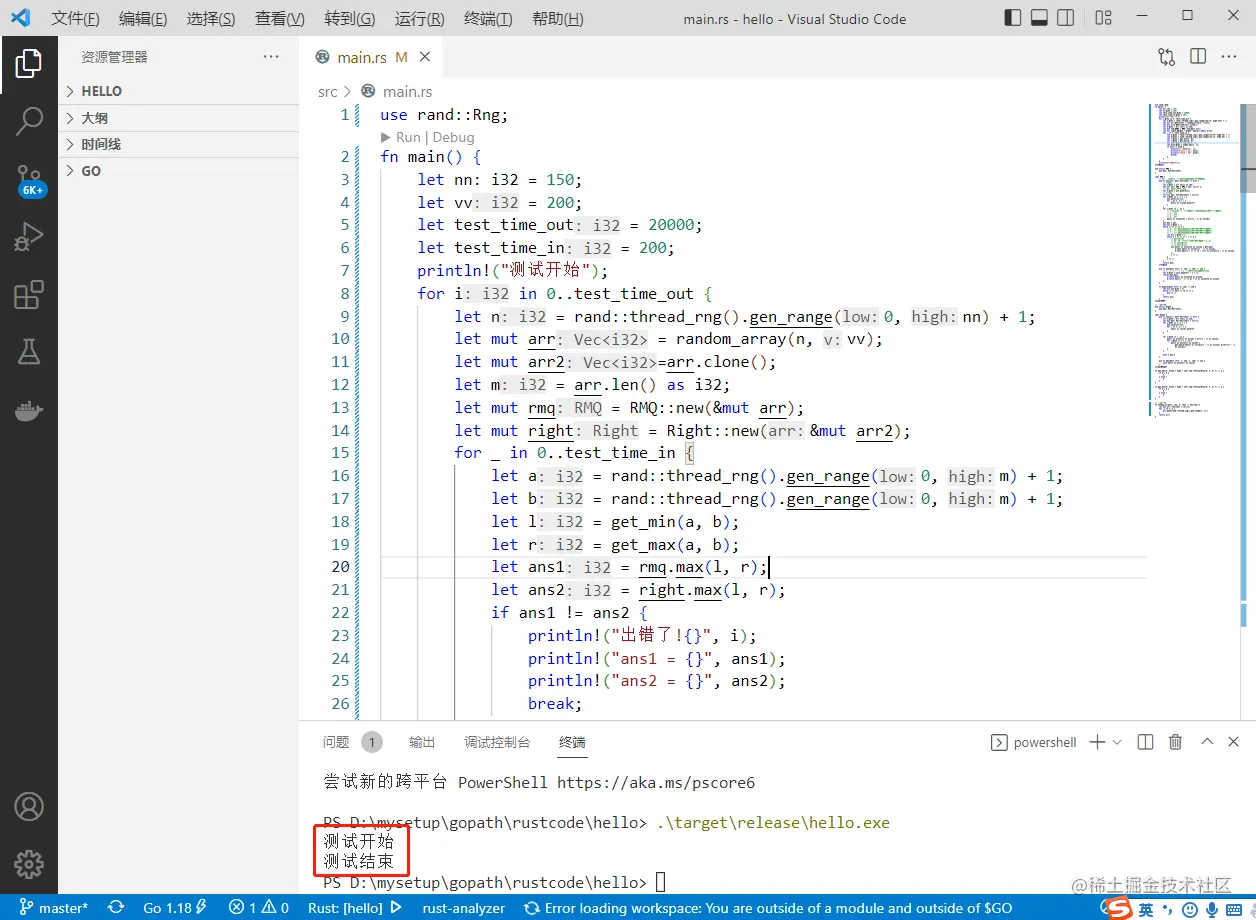Open the Docker view
Screen dimensions: 1256x920
coord(29,410)
